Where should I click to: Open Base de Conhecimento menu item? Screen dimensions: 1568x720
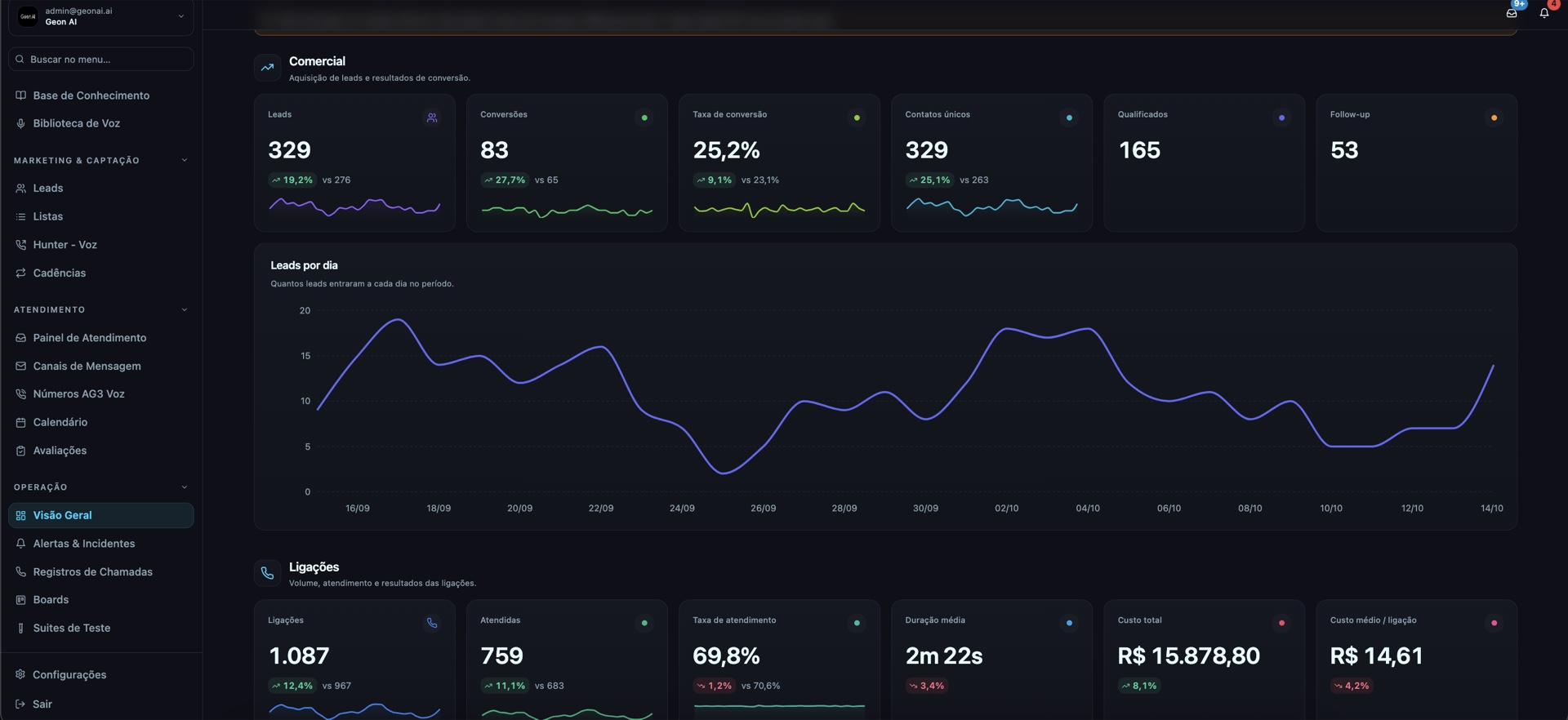(101, 96)
